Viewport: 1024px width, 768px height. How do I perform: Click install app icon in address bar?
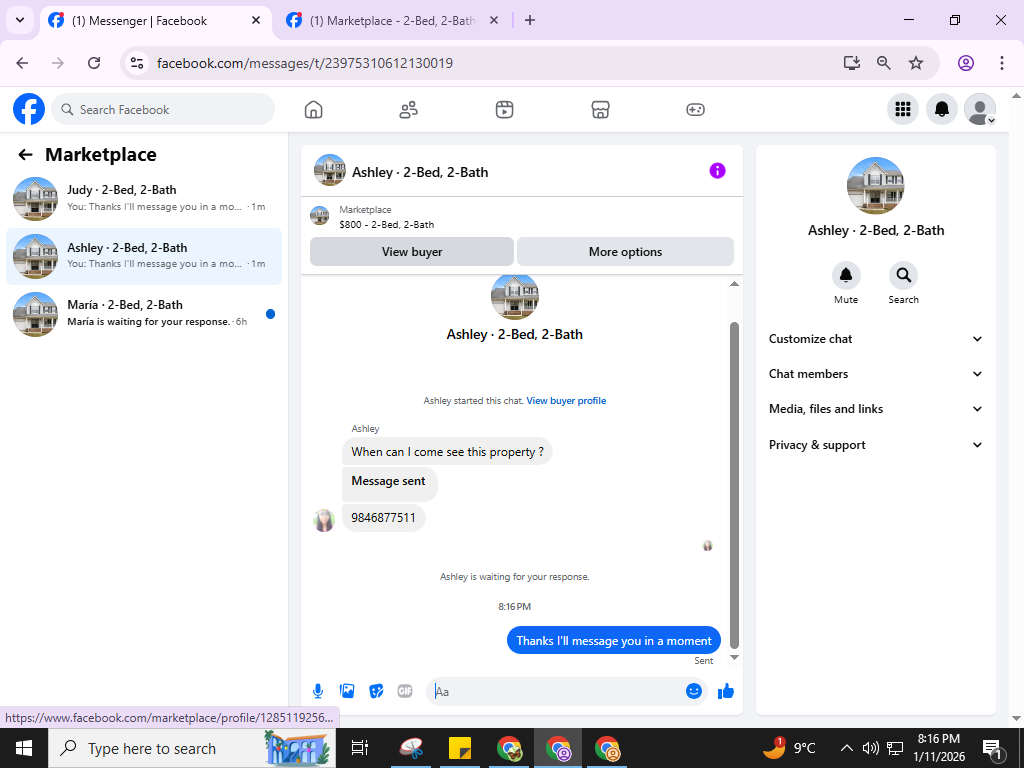pos(851,63)
